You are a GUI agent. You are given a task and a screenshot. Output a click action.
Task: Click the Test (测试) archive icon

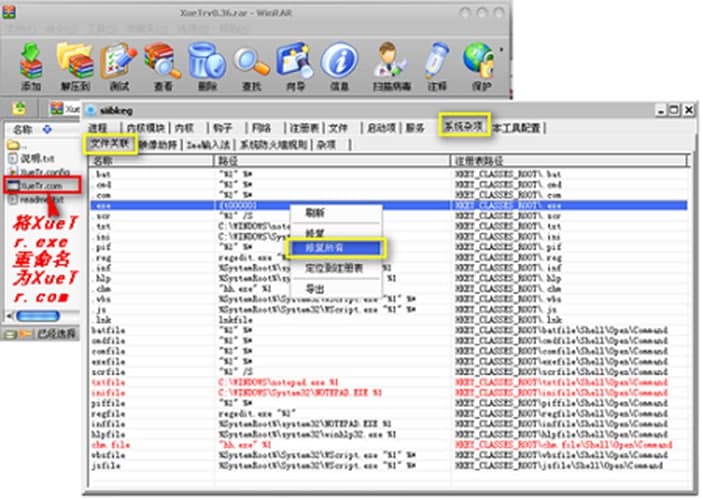119,63
